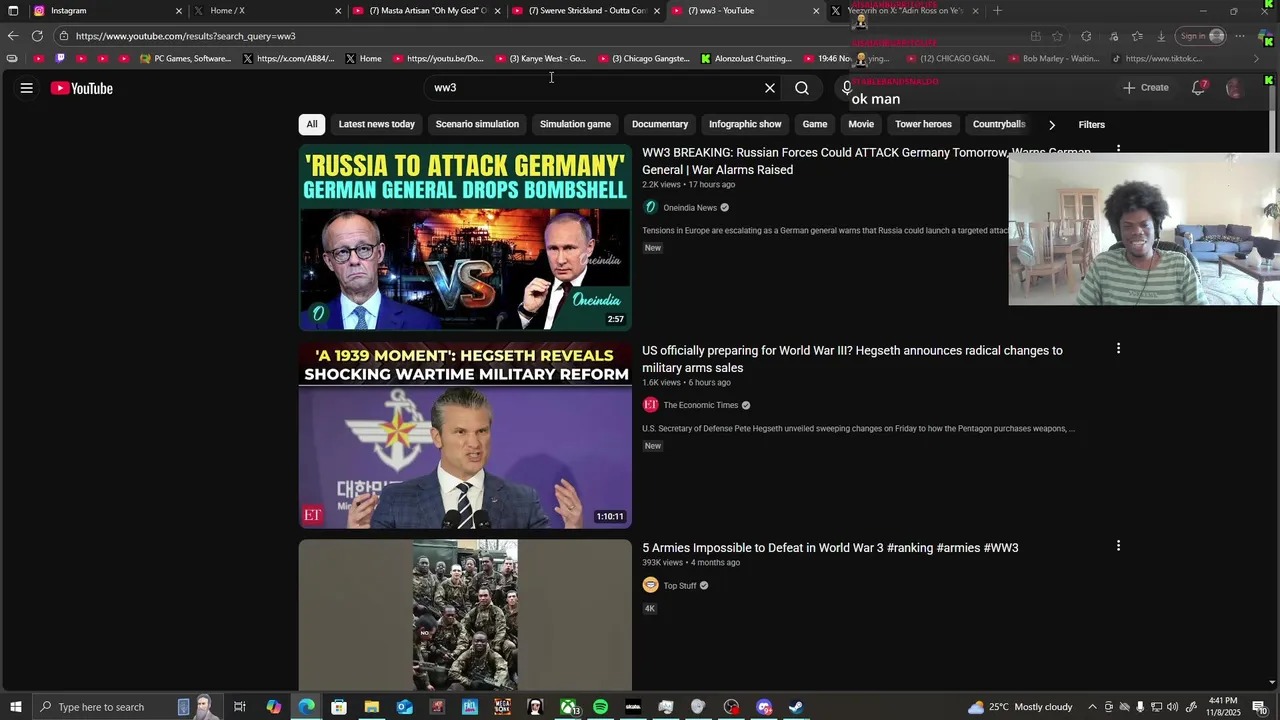Open the 5 Armies soldiers thumbnail
This screenshot has height=720, width=1280.
(465, 614)
